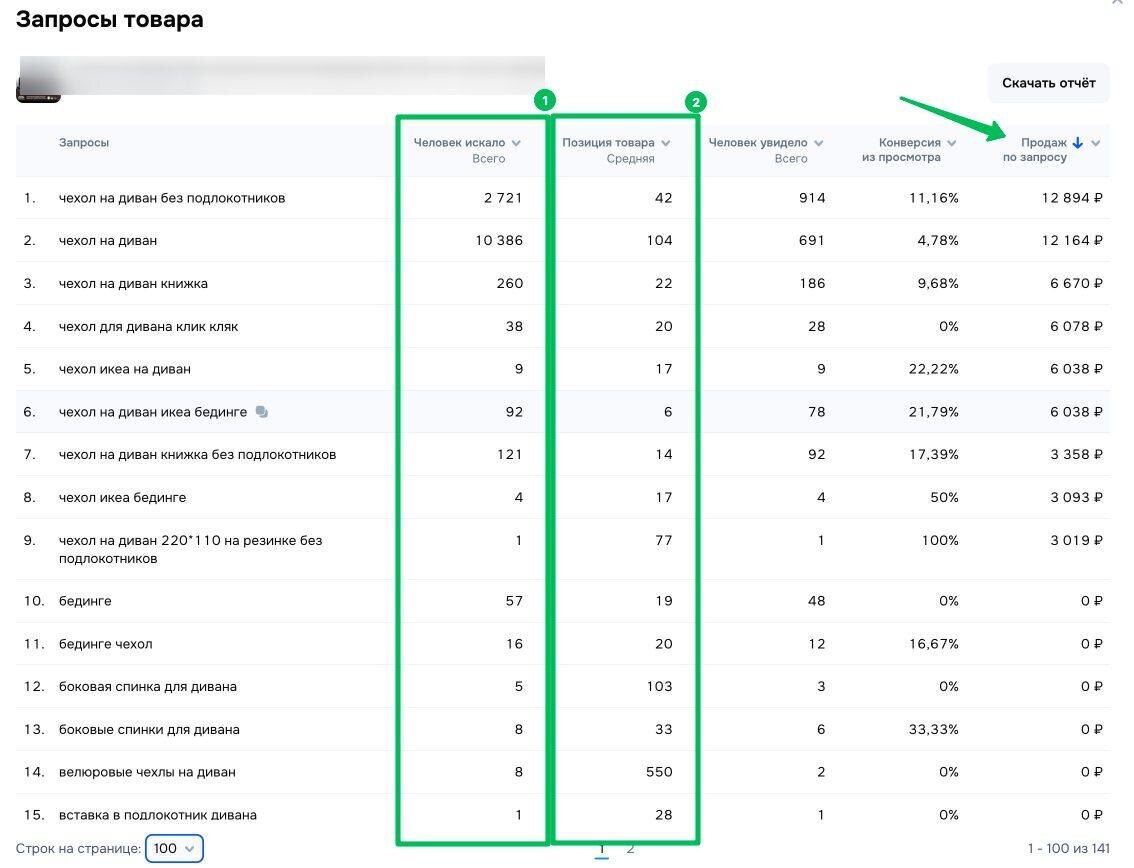
Task: Click the 'Строк на странице:' label
Action: click(x=78, y=848)
